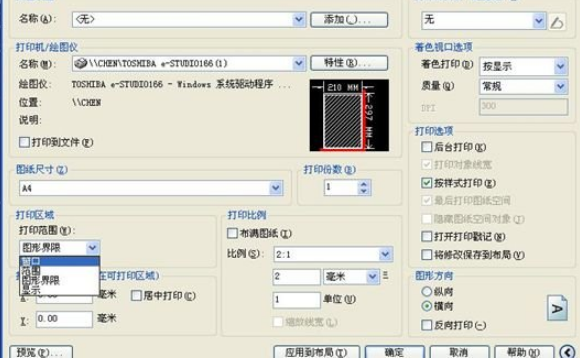The image size is (580, 362).
Task: Enable 打印到文件 checkbox
Action: tap(24, 142)
